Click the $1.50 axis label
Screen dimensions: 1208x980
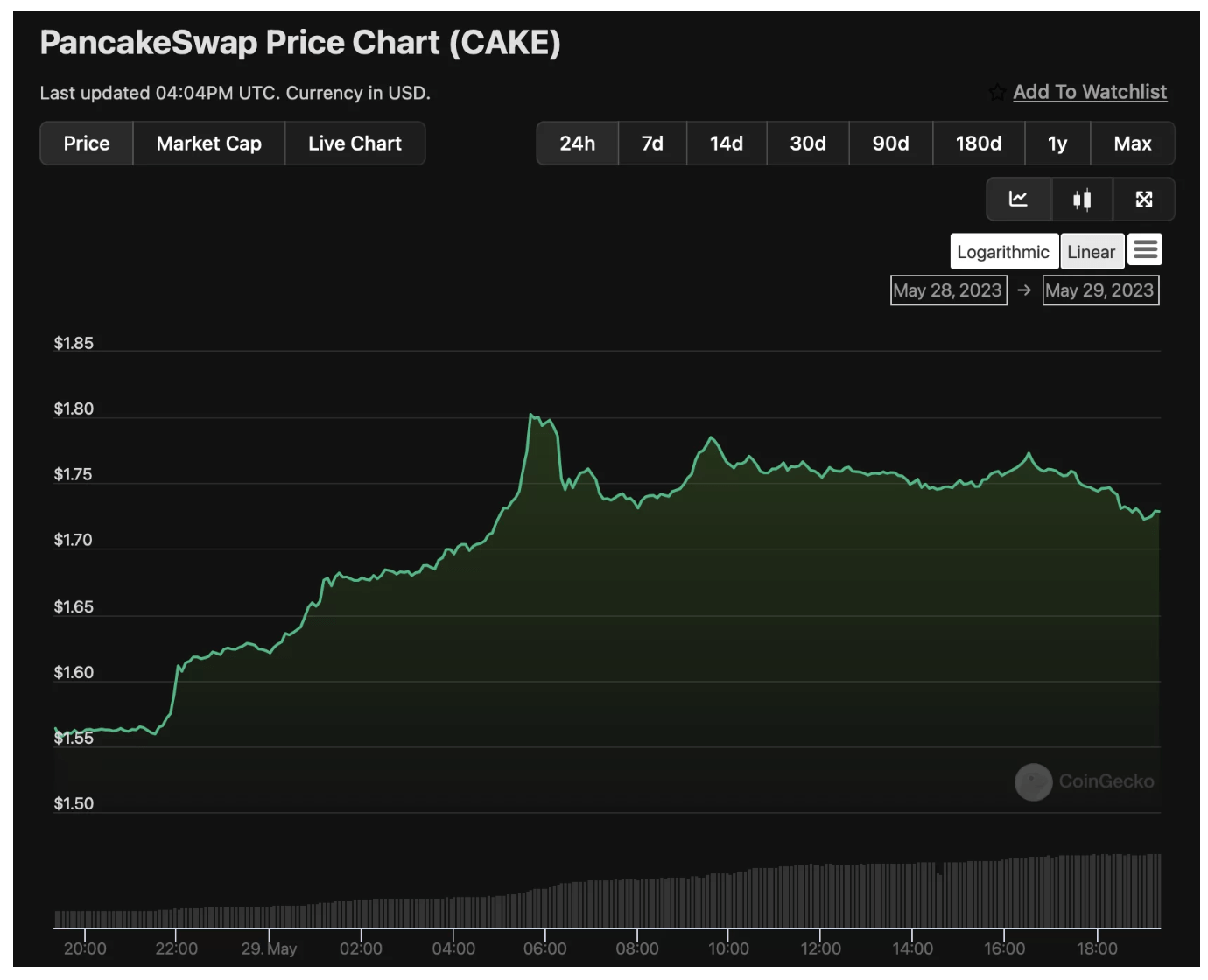pyautogui.click(x=74, y=803)
